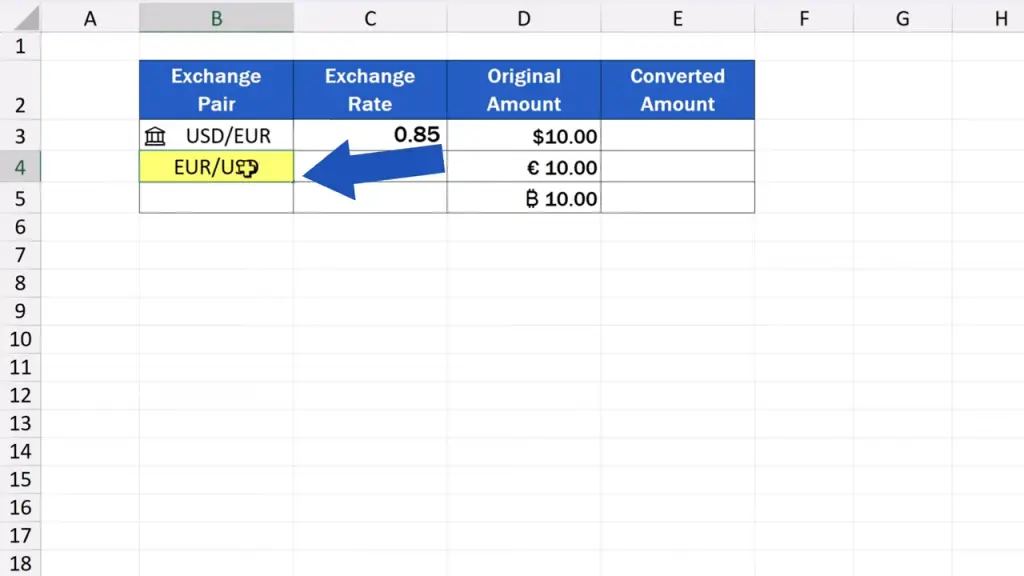Click the $10.00 amount cell
This screenshot has height=576, width=1024.
(524, 136)
